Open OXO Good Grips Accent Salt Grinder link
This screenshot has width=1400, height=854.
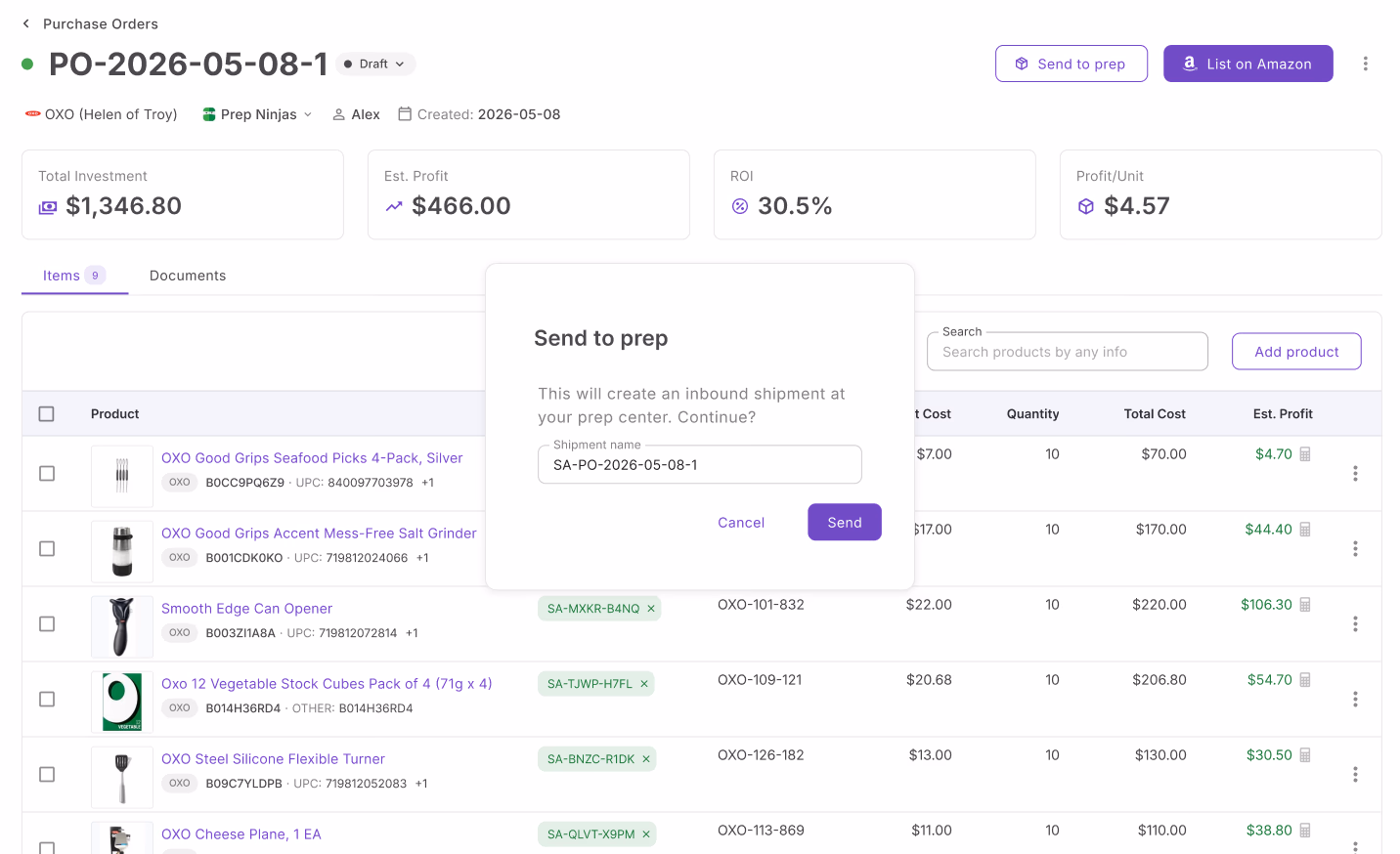pos(319,534)
